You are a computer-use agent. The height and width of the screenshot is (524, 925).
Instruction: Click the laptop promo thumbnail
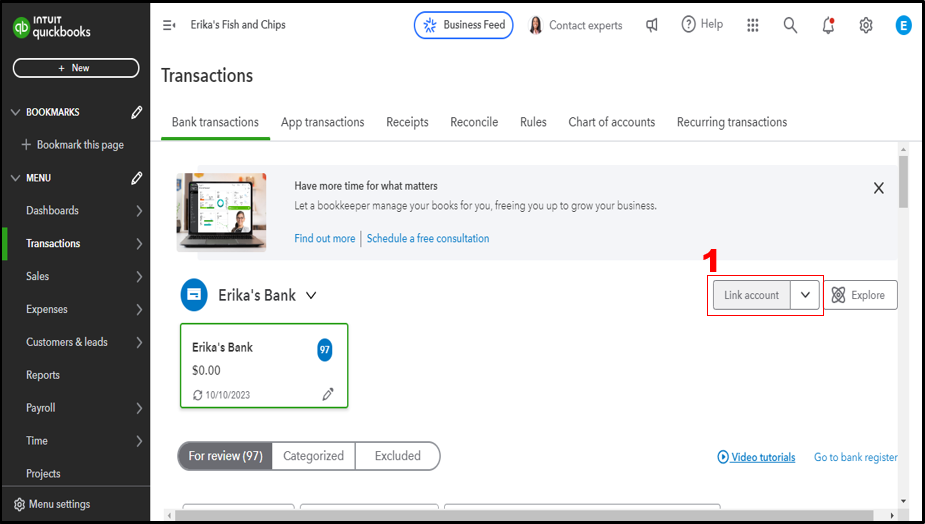(x=221, y=212)
